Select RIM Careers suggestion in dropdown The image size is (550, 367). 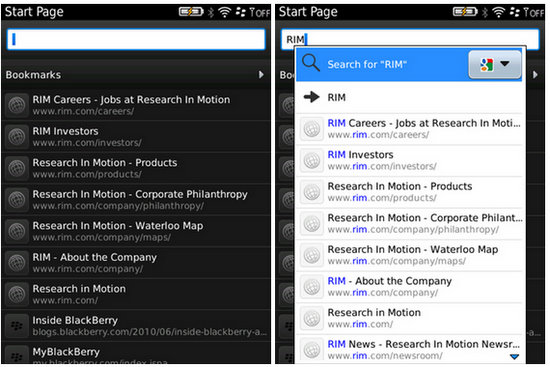tap(409, 129)
